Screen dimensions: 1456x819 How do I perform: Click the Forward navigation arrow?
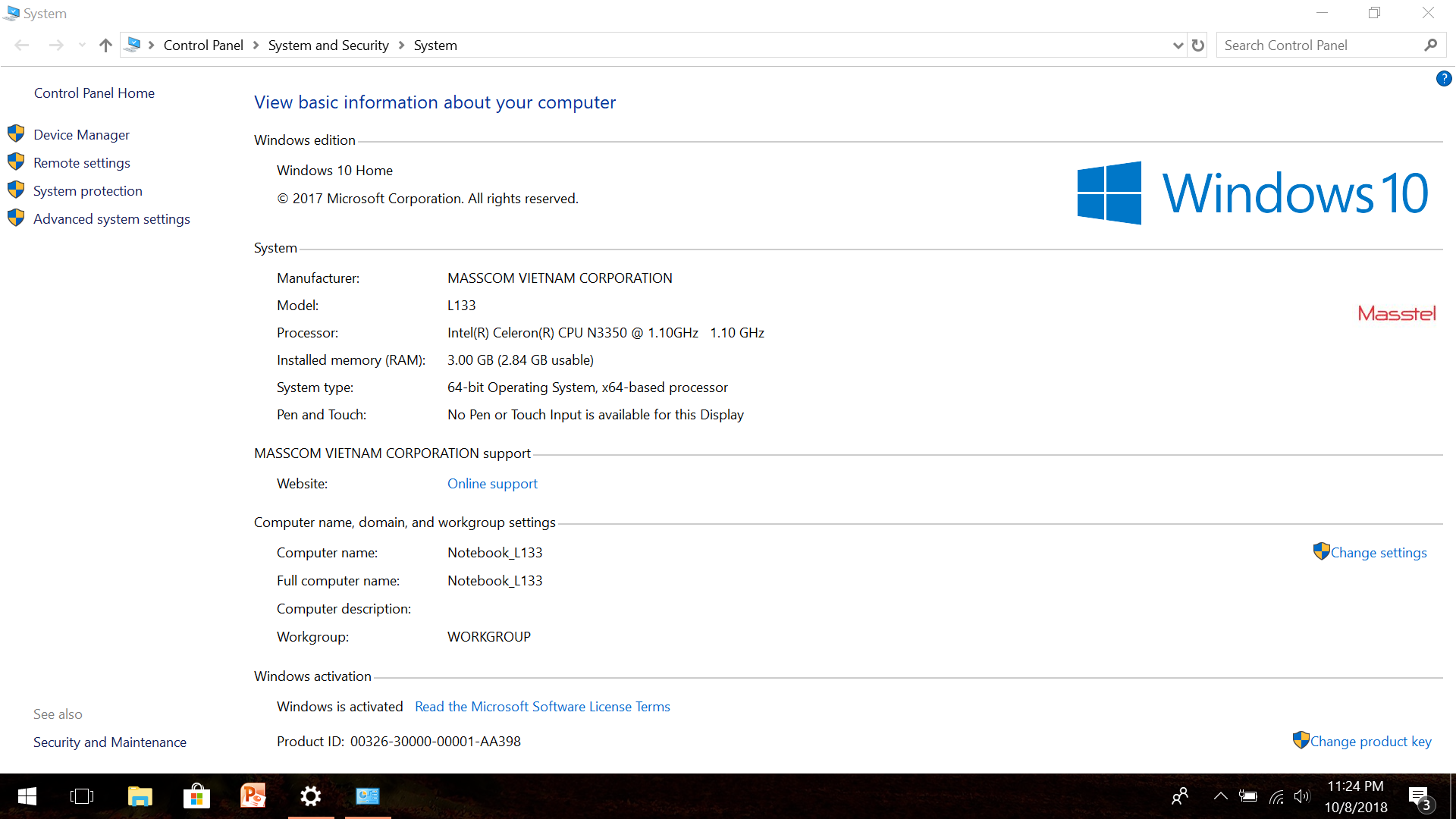[55, 45]
